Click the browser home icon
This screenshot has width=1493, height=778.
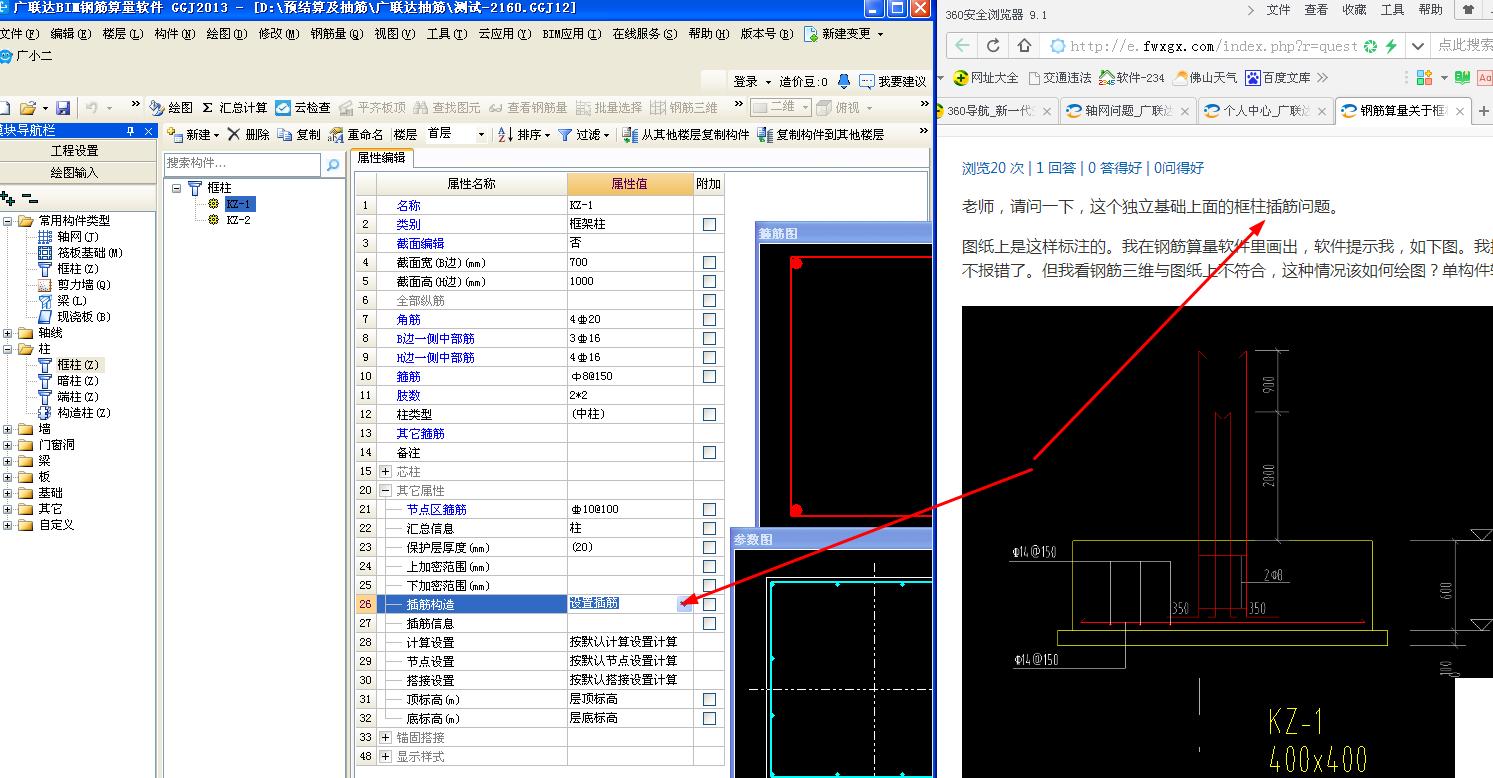click(x=1024, y=45)
